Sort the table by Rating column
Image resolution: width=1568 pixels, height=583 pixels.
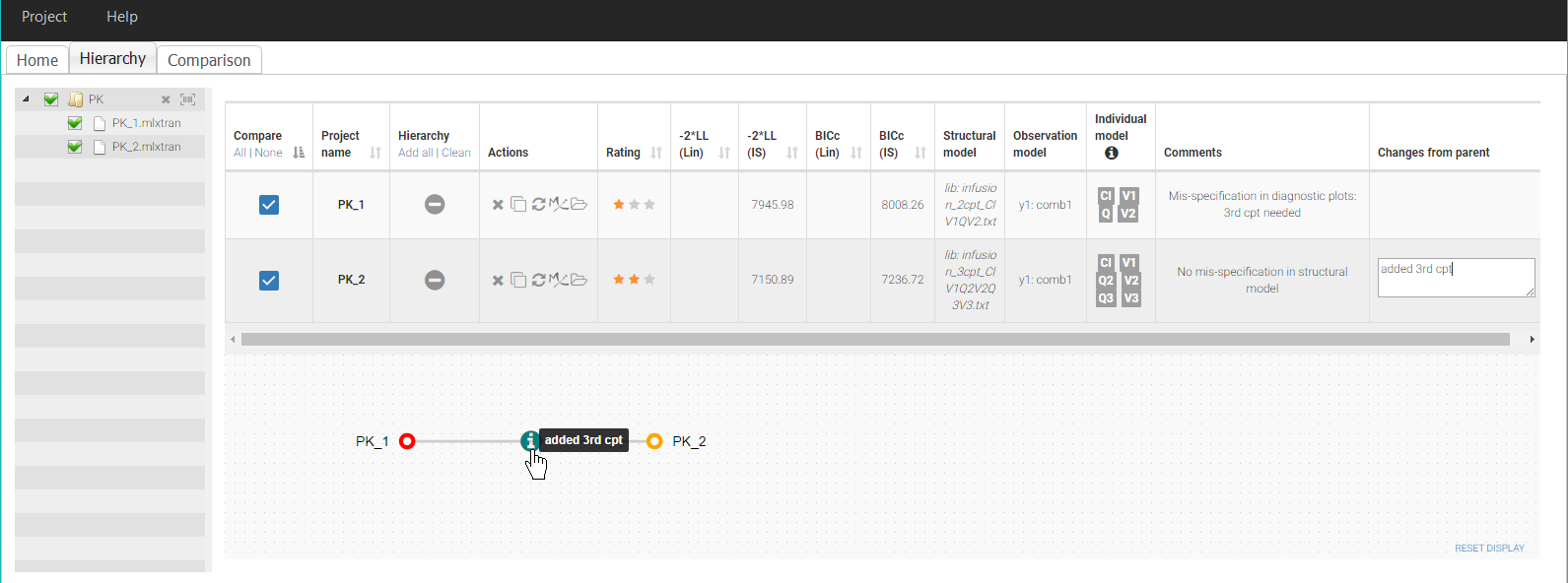656,153
